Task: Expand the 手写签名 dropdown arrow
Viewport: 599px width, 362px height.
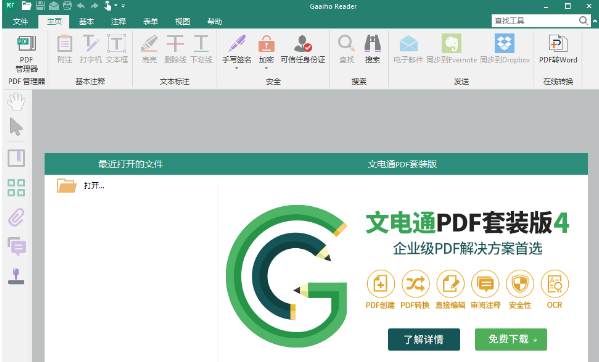Action: [236, 68]
